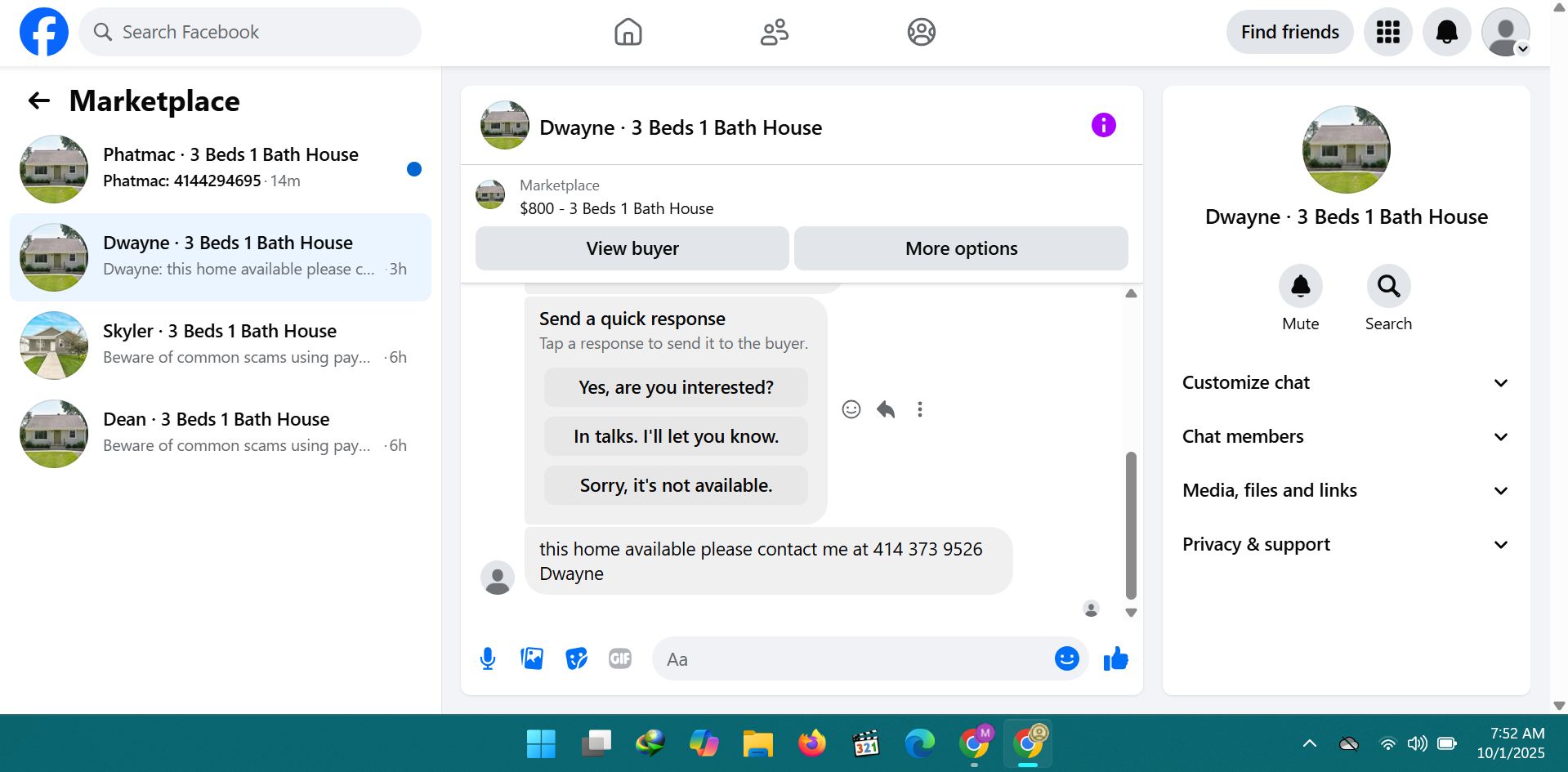The width and height of the screenshot is (1568, 772).
Task: Open the notifications bell
Action: [x=1446, y=32]
